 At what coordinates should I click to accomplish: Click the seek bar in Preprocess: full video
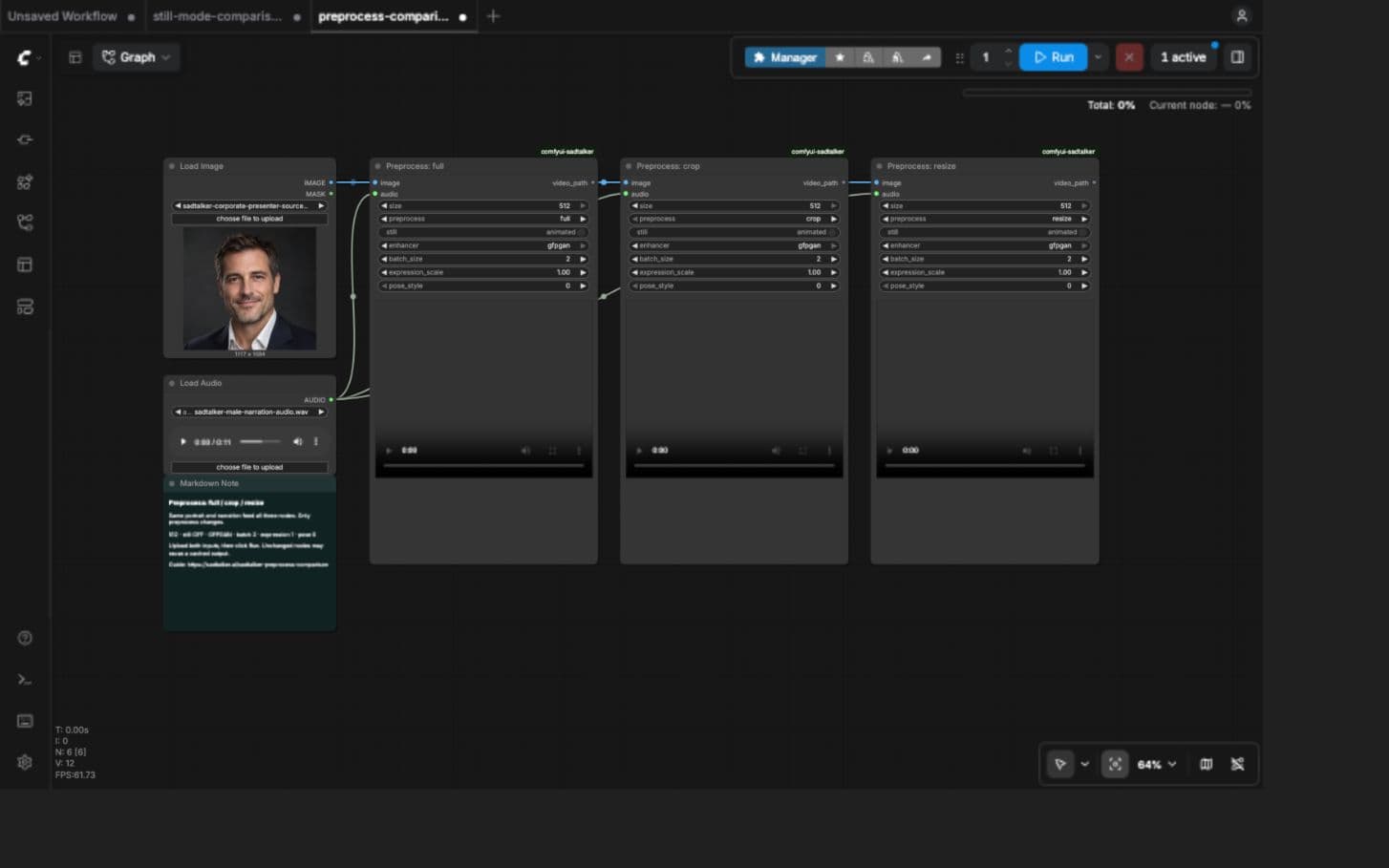483,465
